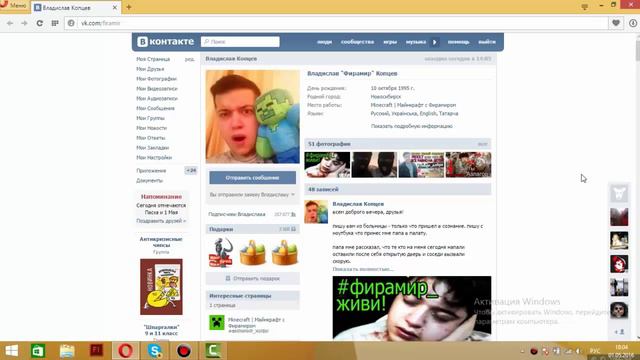This screenshot has height=360, width=640.
Task: Click the post author's avatar
Action: tap(316, 212)
